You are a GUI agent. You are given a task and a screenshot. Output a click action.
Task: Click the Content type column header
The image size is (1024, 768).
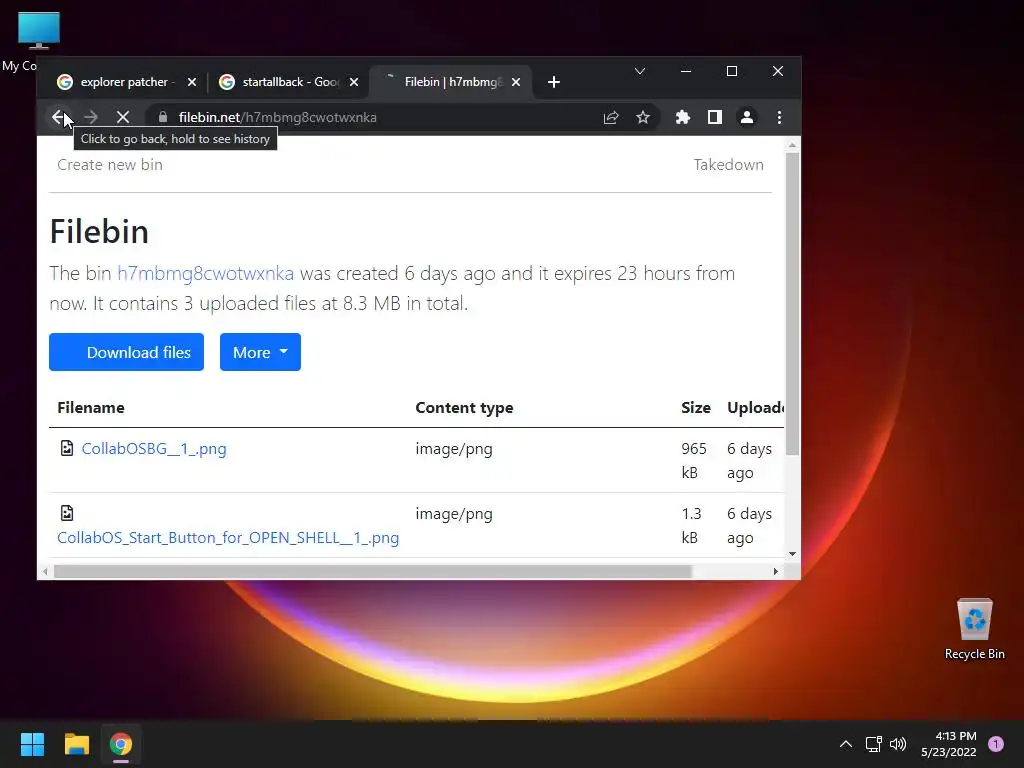(x=464, y=408)
